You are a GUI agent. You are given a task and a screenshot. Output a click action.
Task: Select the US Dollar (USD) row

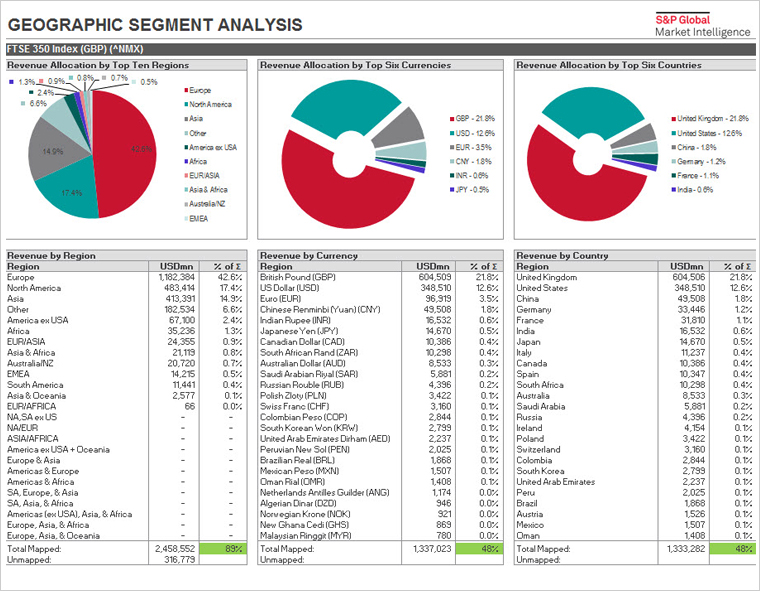(x=380, y=288)
